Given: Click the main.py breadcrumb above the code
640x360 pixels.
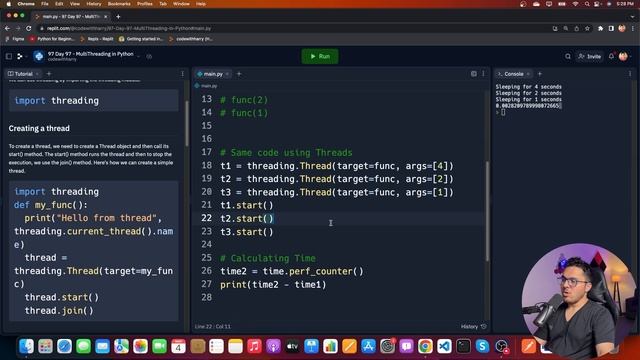Looking at the screenshot, I should click(x=206, y=86).
